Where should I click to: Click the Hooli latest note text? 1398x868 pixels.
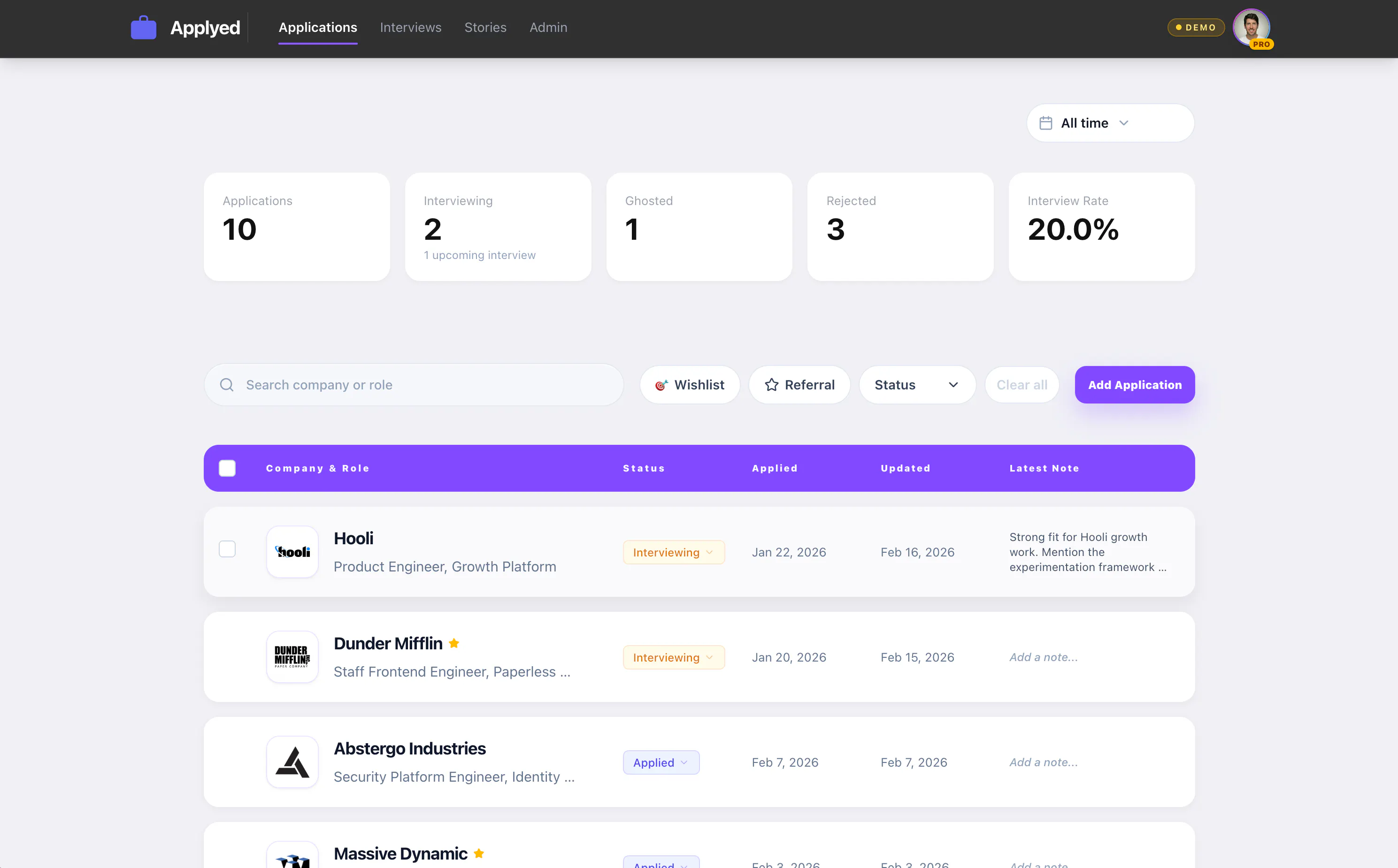(x=1088, y=552)
